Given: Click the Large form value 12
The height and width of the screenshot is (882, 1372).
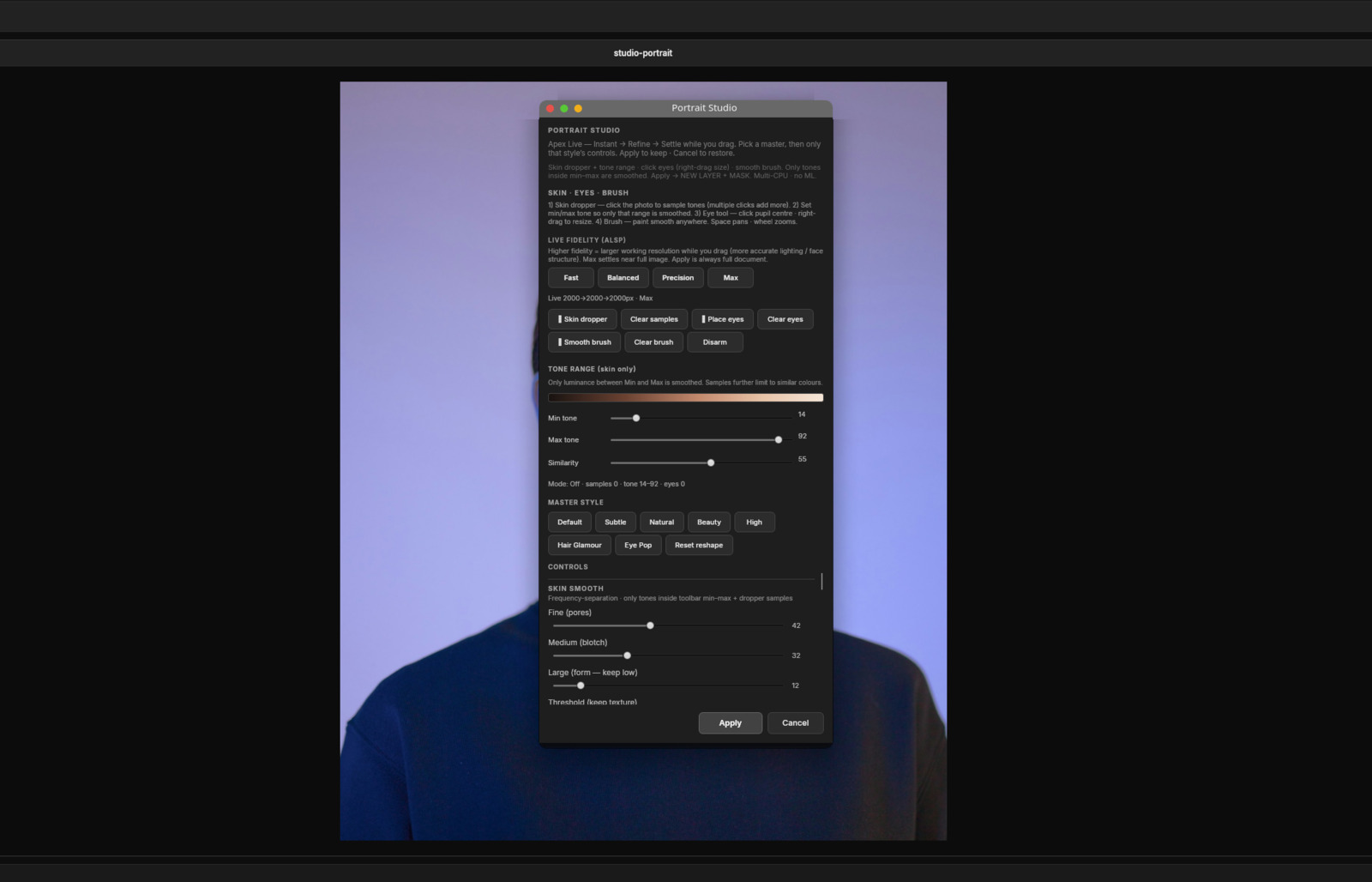Looking at the screenshot, I should (x=796, y=686).
